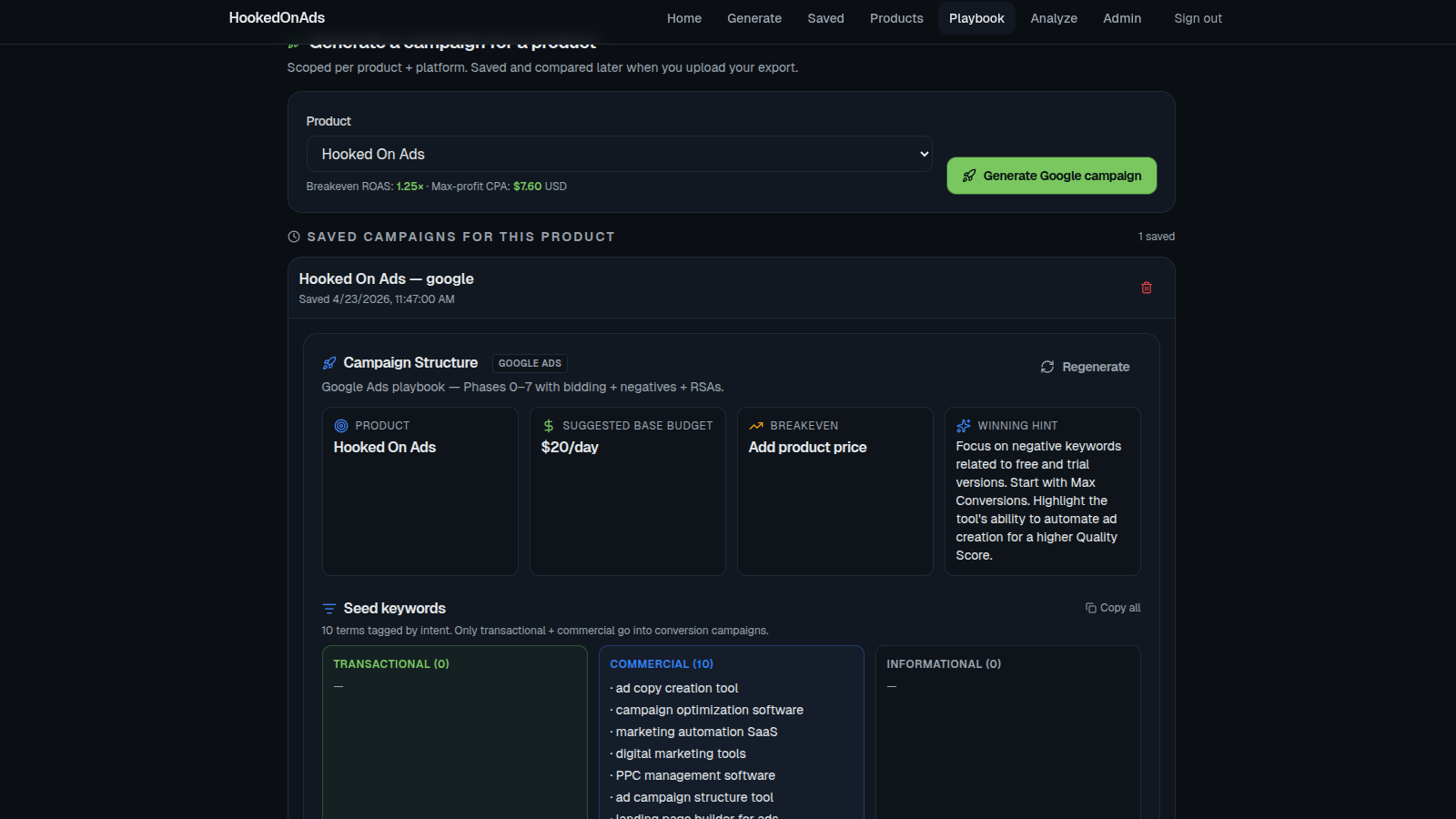Click the '1 saved' count text
The image size is (1456, 819).
click(x=1157, y=237)
